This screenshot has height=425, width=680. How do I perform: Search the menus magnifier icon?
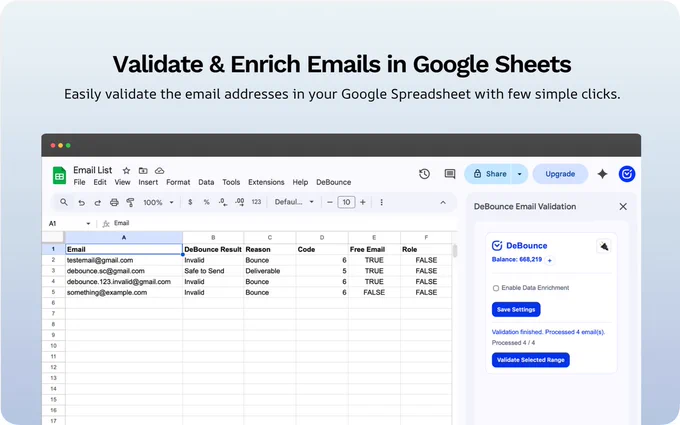(x=64, y=202)
